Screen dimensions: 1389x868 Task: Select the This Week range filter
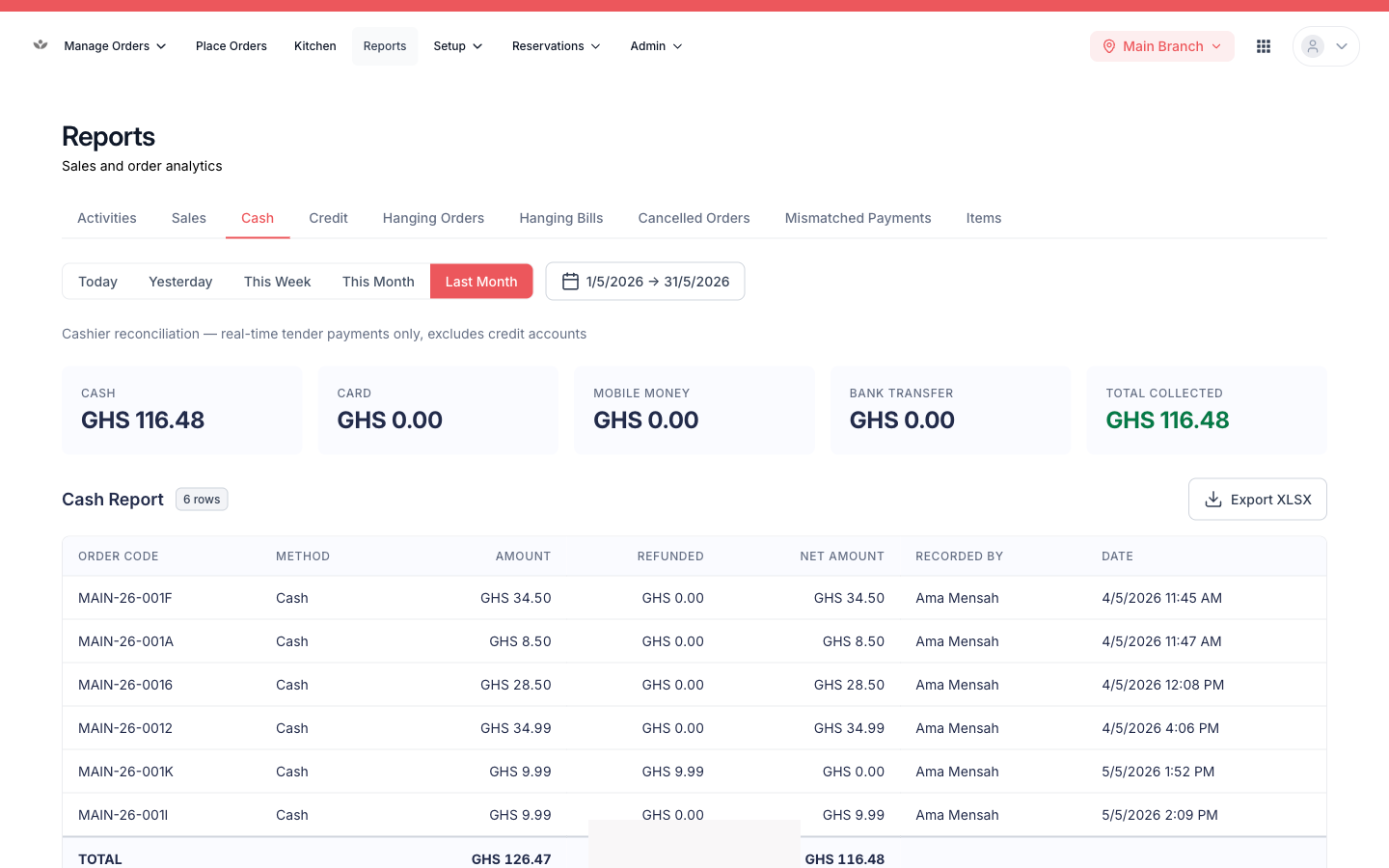click(278, 282)
